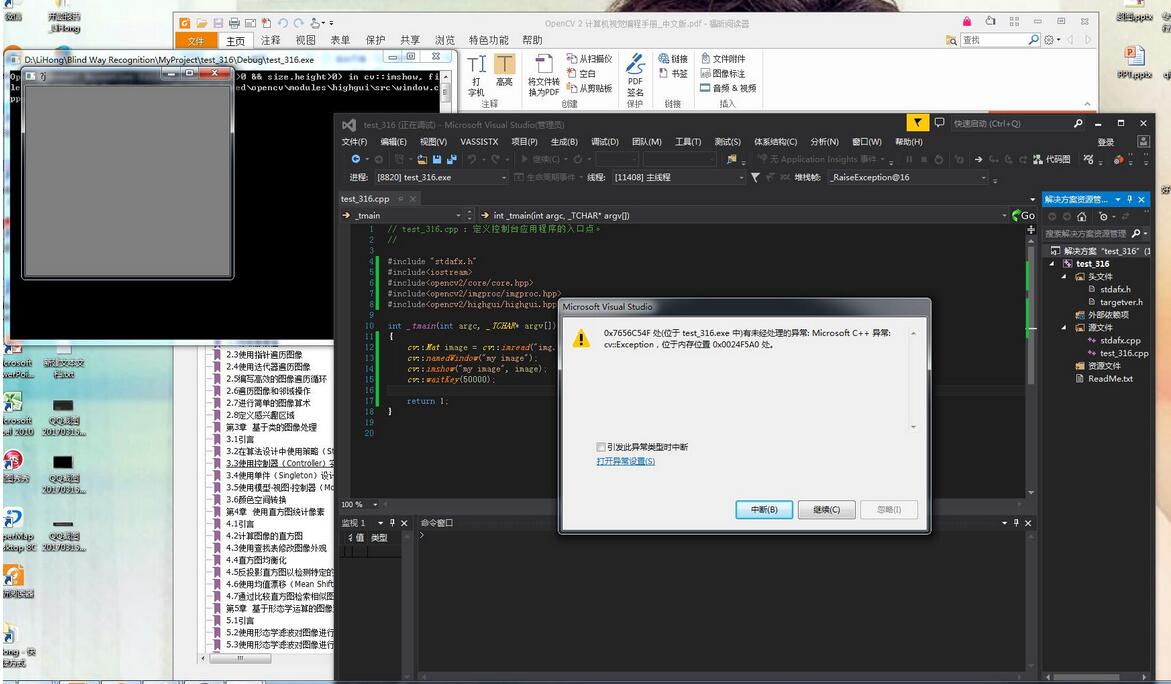Collapse the 源文件 folder in Solution Explorer
The image size is (1171, 684).
[x=1064, y=328]
